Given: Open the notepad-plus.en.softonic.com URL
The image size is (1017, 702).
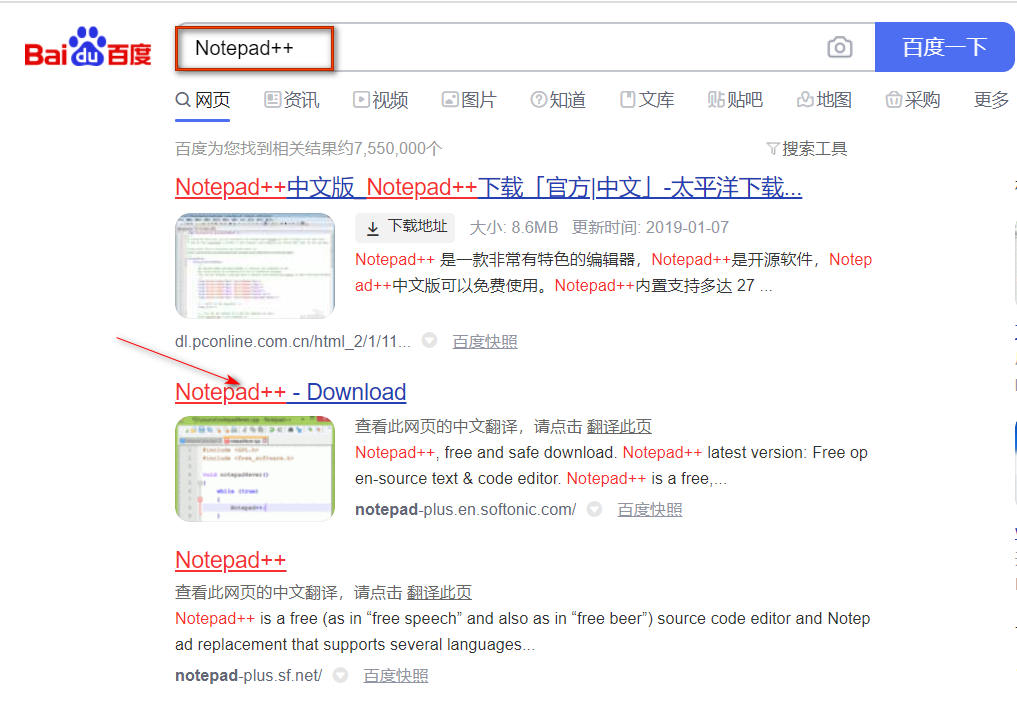Looking at the screenshot, I should 465,509.
